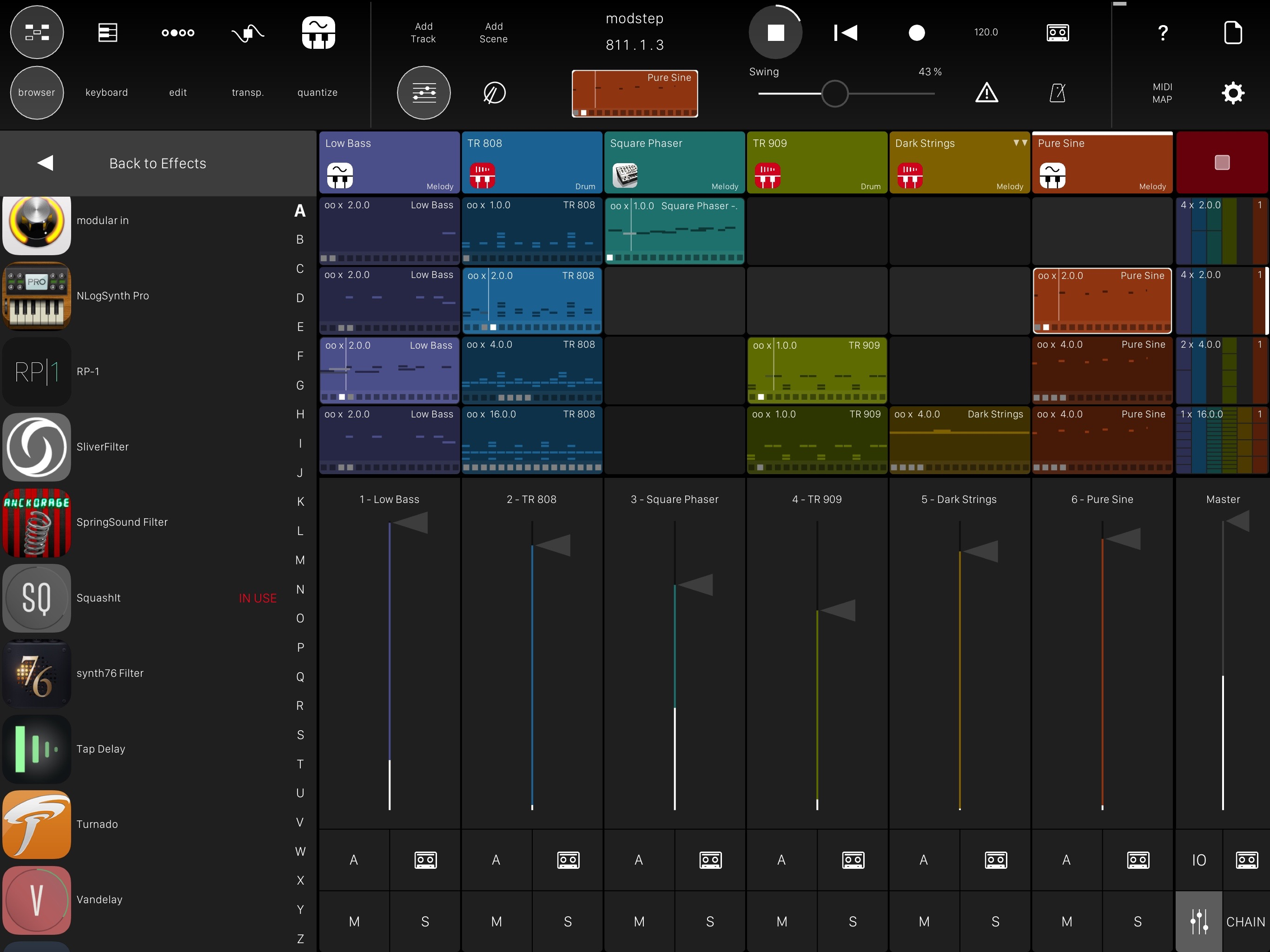
Task: Open the settings gear icon
Action: tap(1233, 93)
